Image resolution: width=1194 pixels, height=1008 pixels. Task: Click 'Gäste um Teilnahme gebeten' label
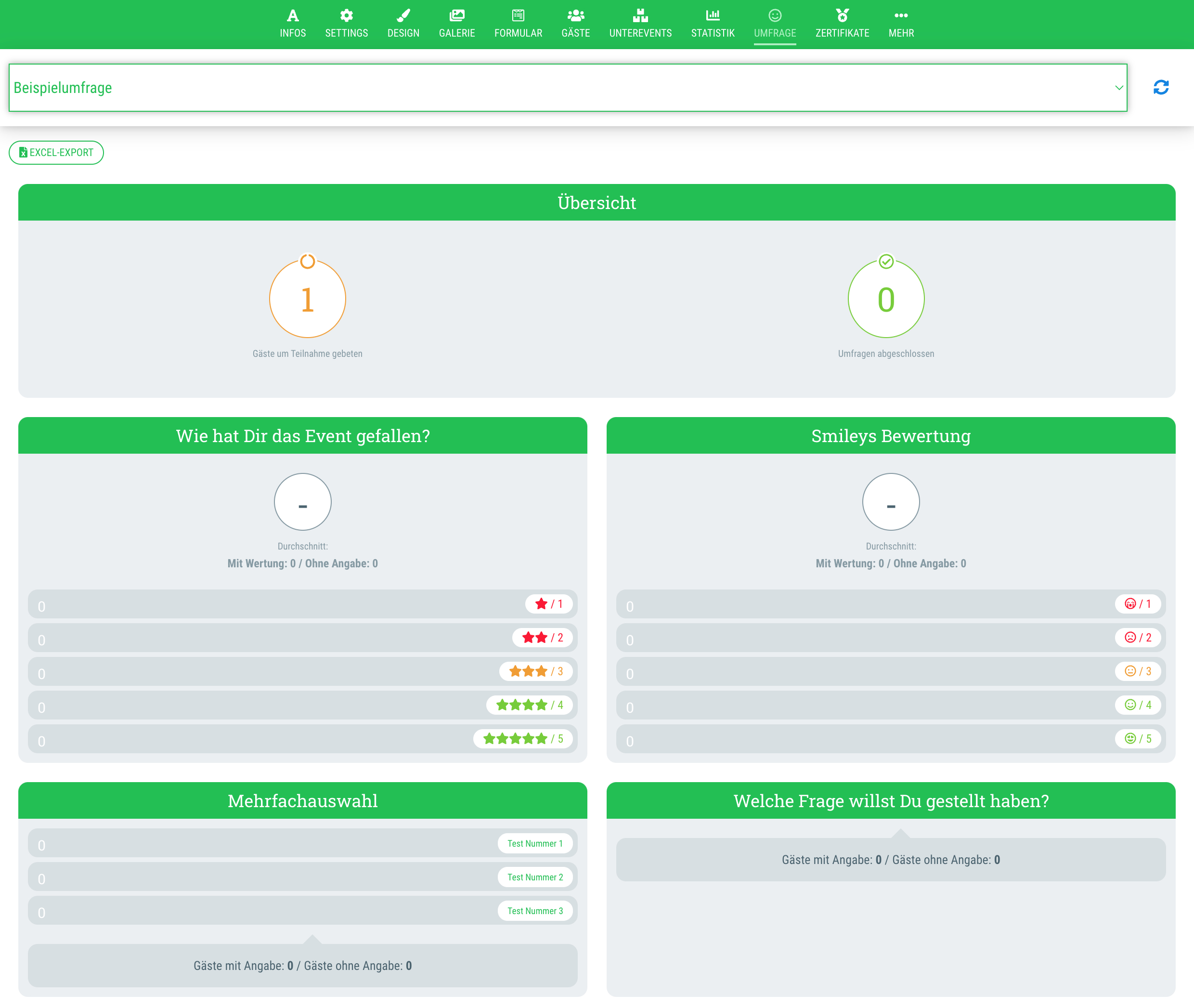point(307,353)
